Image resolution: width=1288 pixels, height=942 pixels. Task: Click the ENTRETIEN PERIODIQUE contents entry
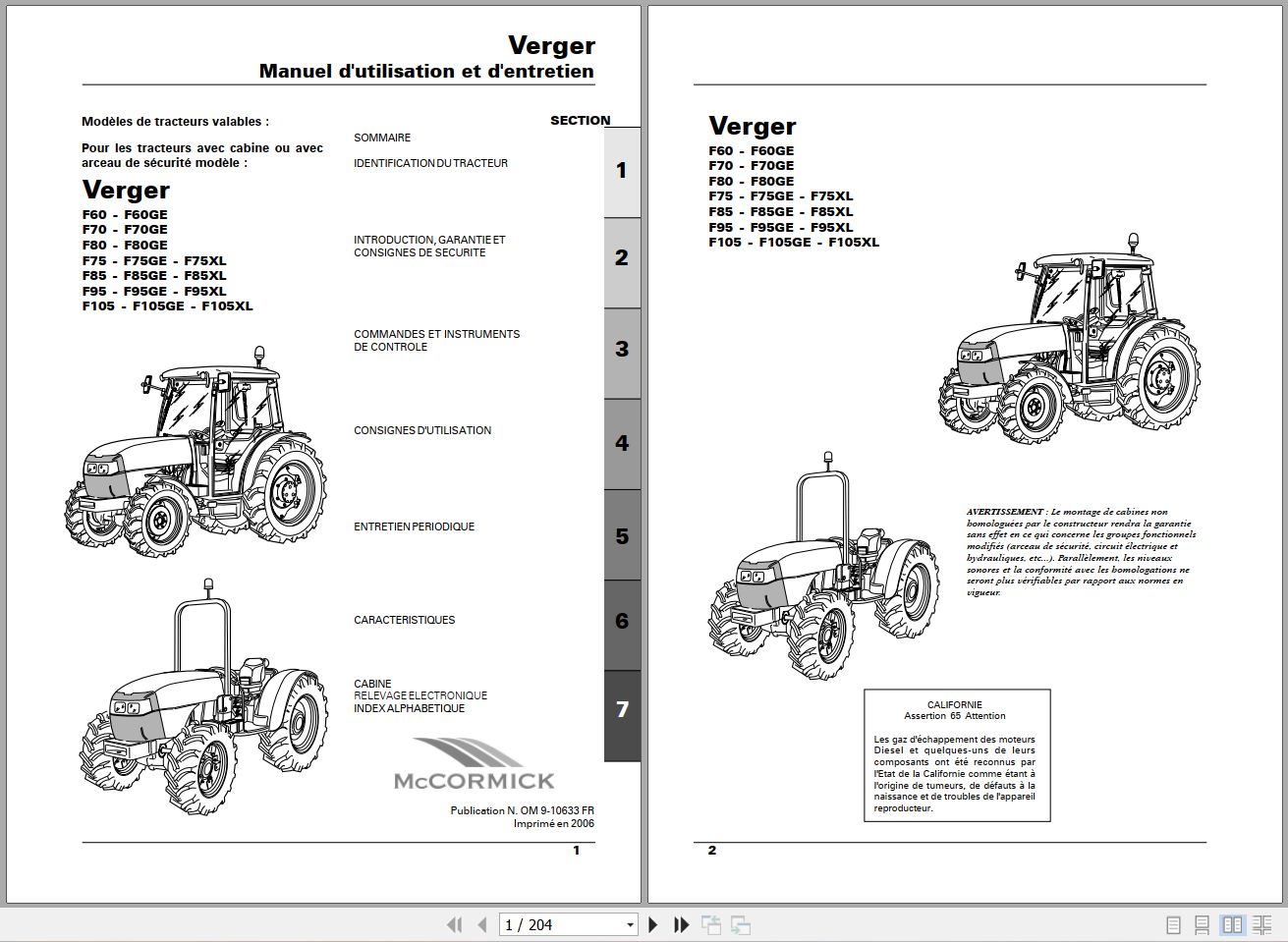pos(414,527)
